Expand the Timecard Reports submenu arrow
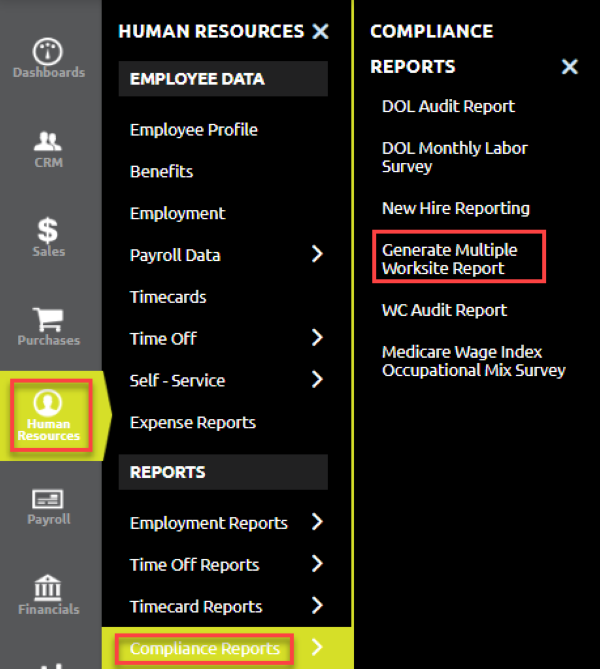The width and height of the screenshot is (600, 669). (317, 605)
